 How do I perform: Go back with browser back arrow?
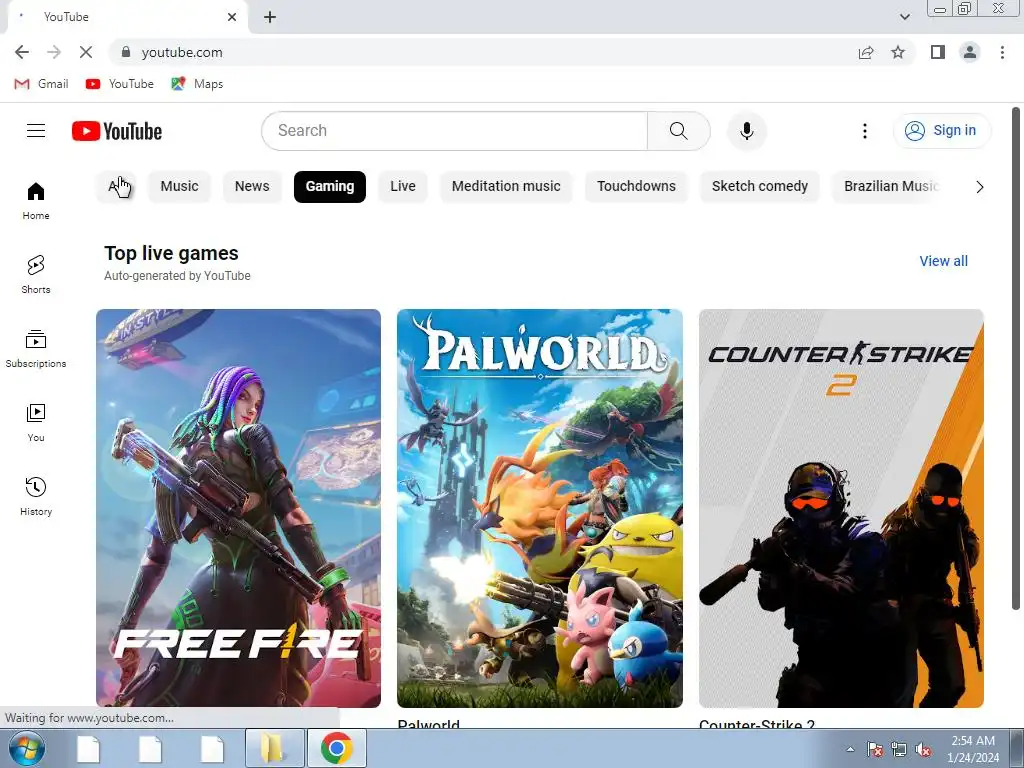pos(22,52)
